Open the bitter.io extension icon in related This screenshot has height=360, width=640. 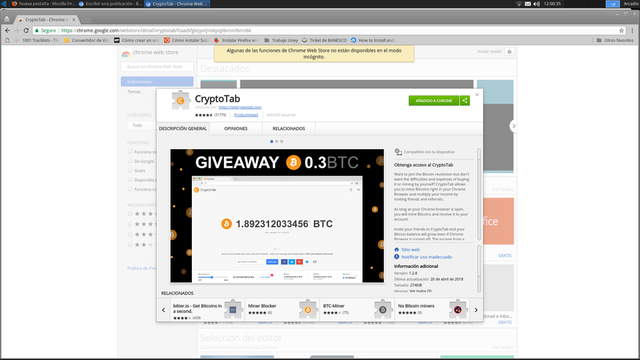pos(233,309)
